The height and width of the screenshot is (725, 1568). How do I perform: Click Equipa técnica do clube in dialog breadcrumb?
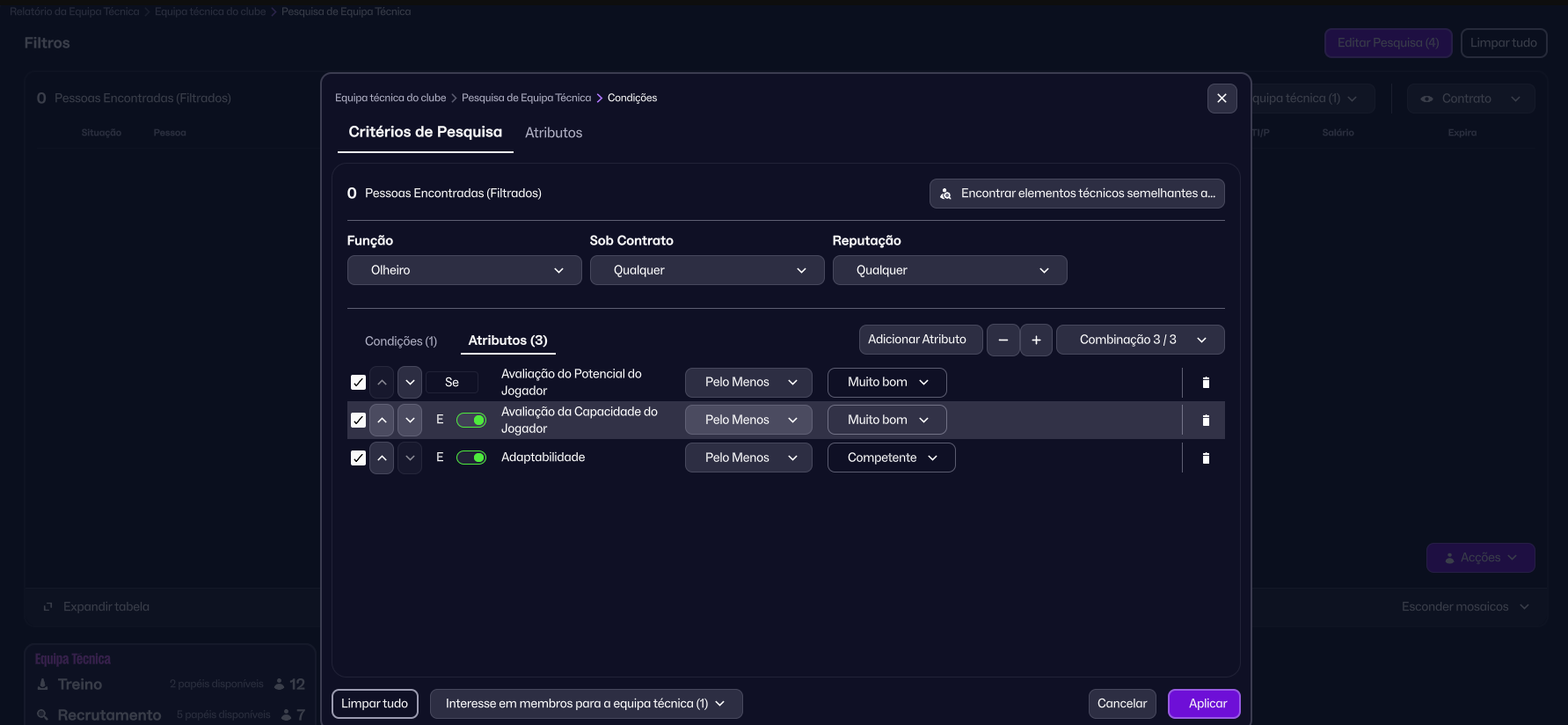coord(390,99)
